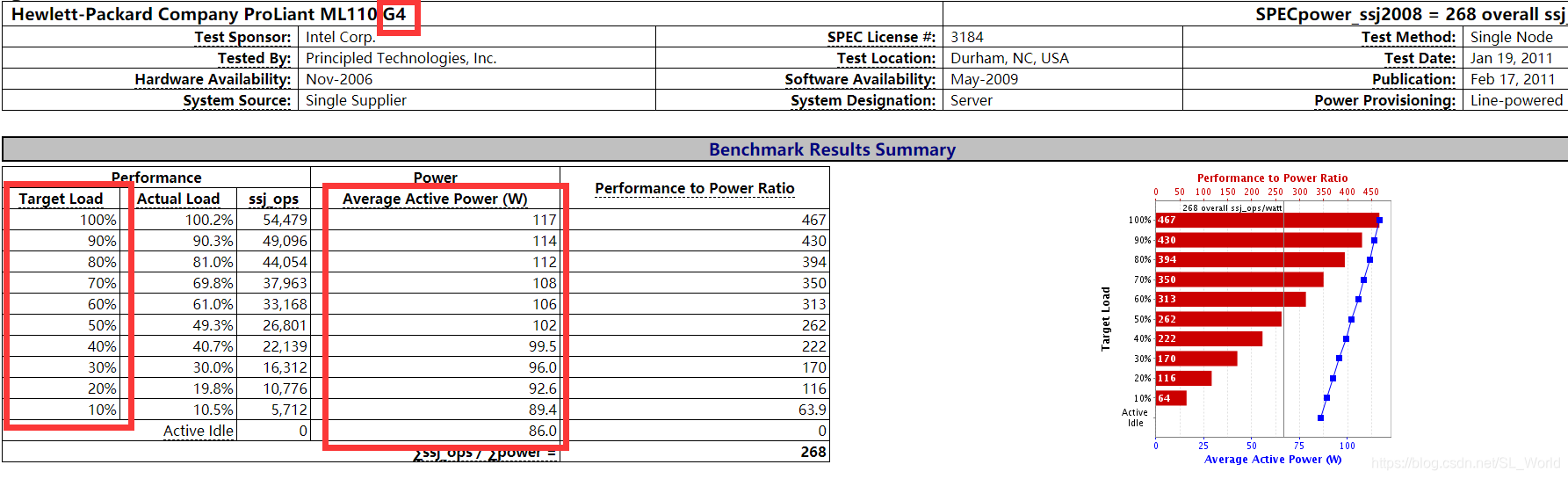Screen dimensions: 1568x479
Task: Click the Software Availability label
Action: tap(860, 79)
